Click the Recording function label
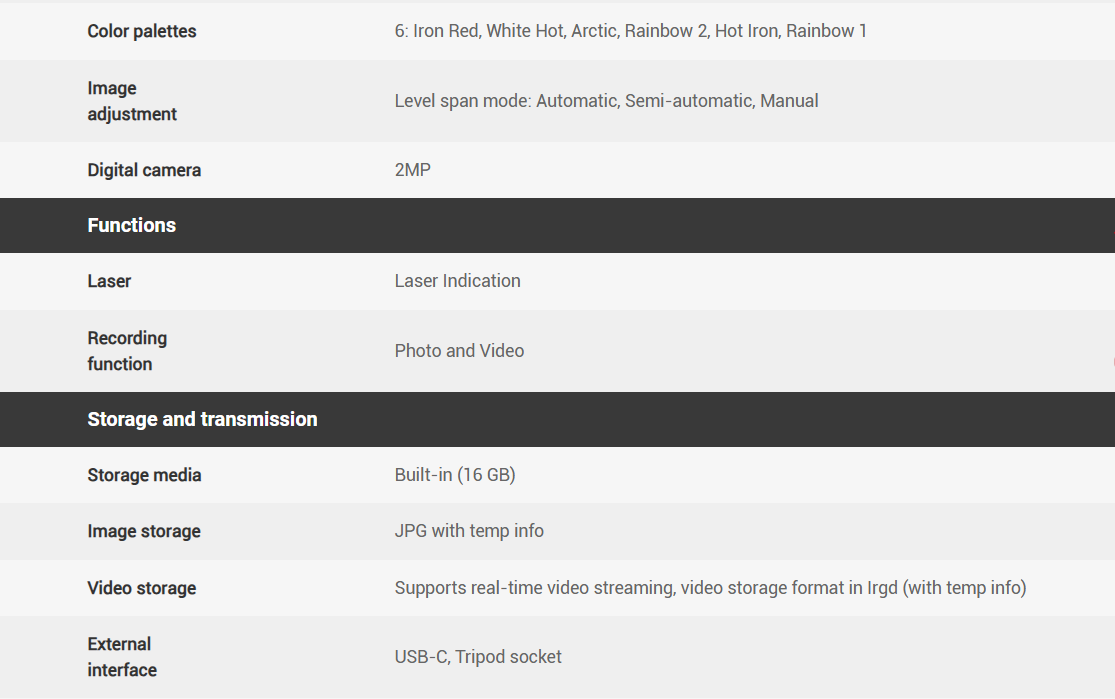 pyautogui.click(x=127, y=351)
